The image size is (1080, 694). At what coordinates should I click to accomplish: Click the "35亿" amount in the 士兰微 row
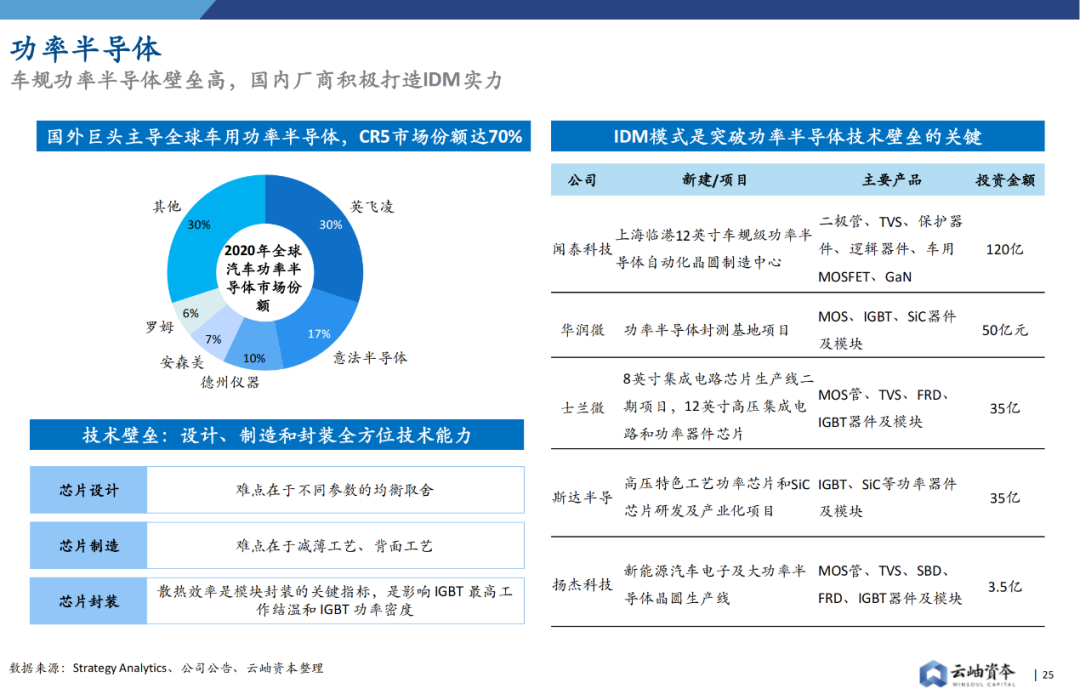(1004, 408)
